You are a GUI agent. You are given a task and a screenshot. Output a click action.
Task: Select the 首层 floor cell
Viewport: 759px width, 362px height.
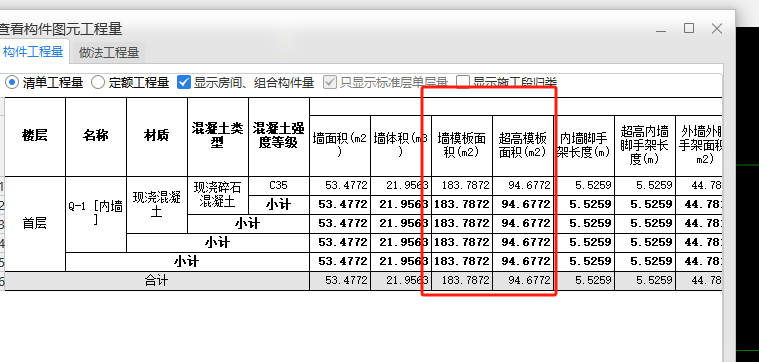(35, 224)
